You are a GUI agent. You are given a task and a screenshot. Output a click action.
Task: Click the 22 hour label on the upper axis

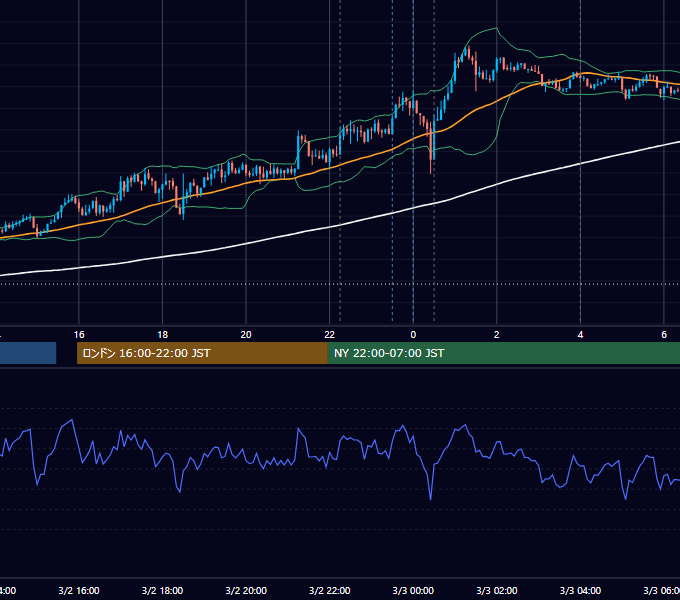pos(330,335)
